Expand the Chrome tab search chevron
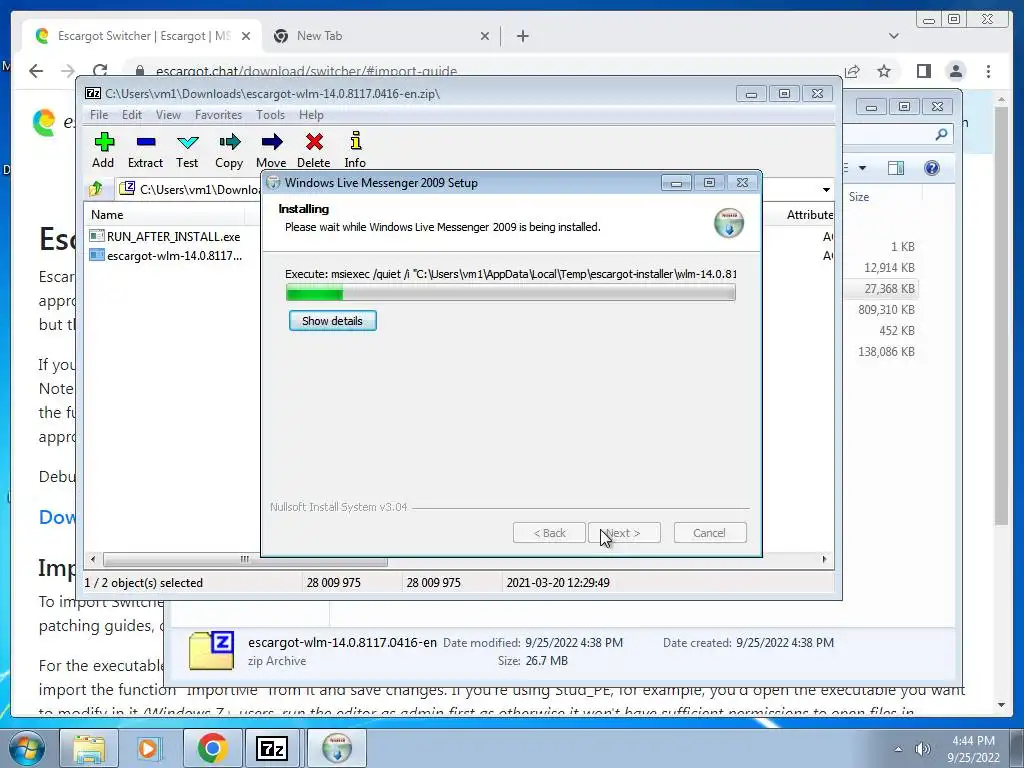The image size is (1024, 768). (x=893, y=36)
